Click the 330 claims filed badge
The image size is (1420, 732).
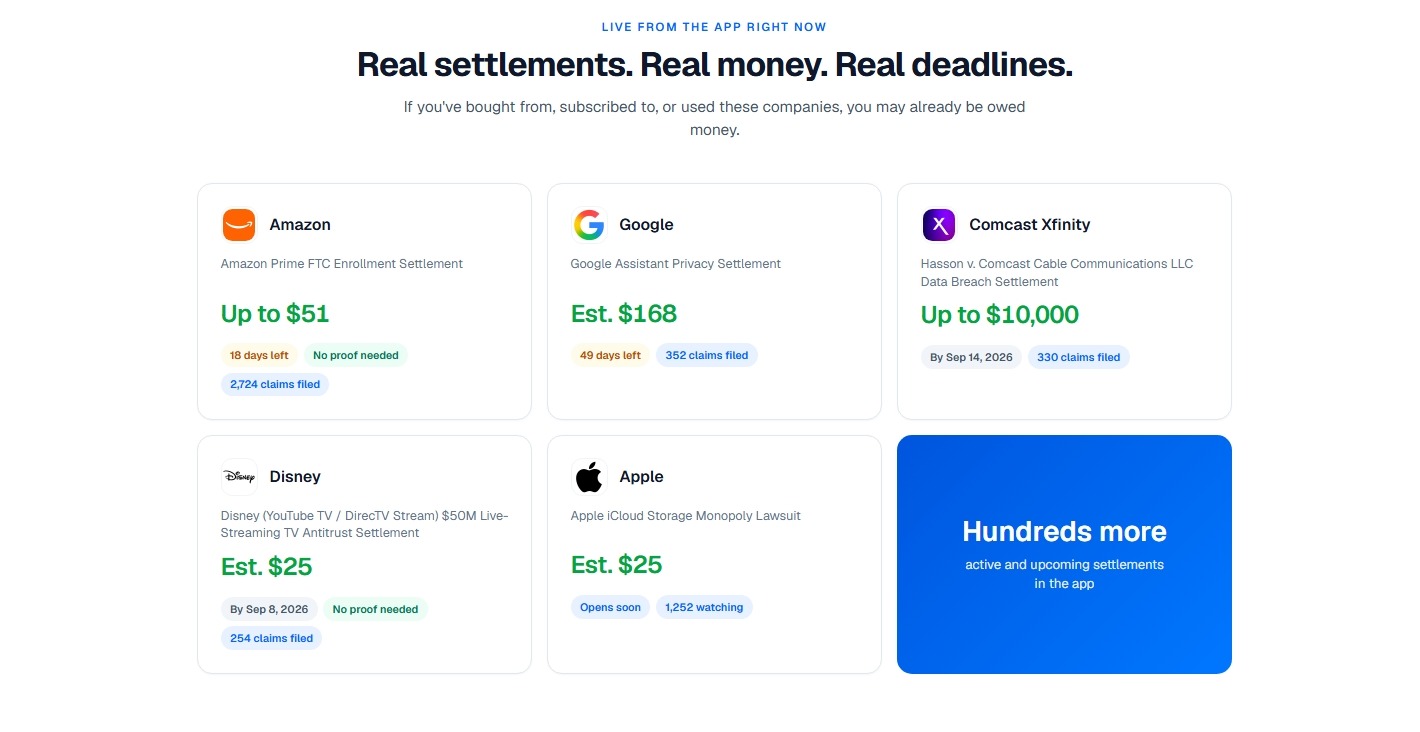1079,357
